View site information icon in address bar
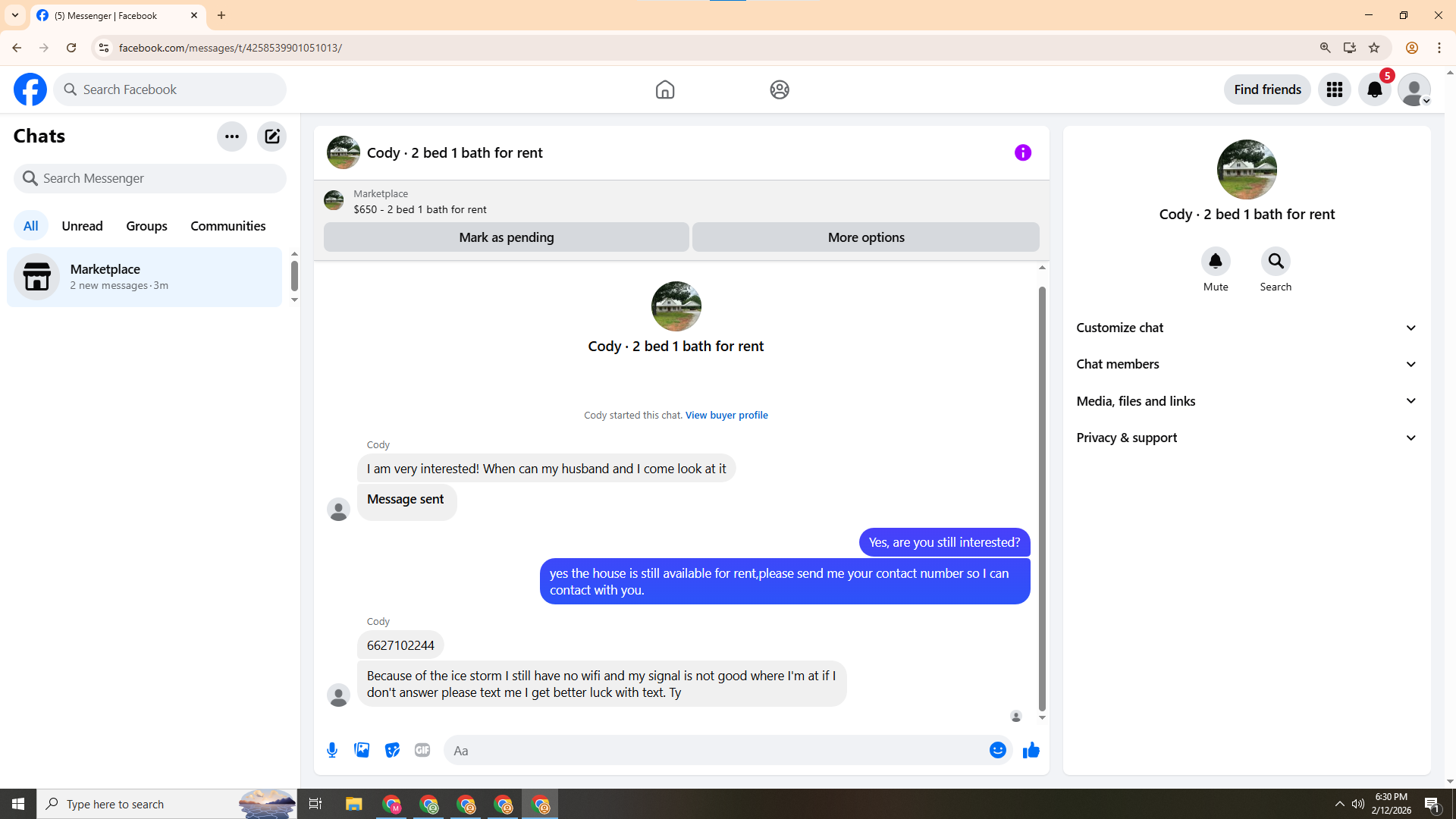Image resolution: width=1456 pixels, height=819 pixels. tap(104, 48)
